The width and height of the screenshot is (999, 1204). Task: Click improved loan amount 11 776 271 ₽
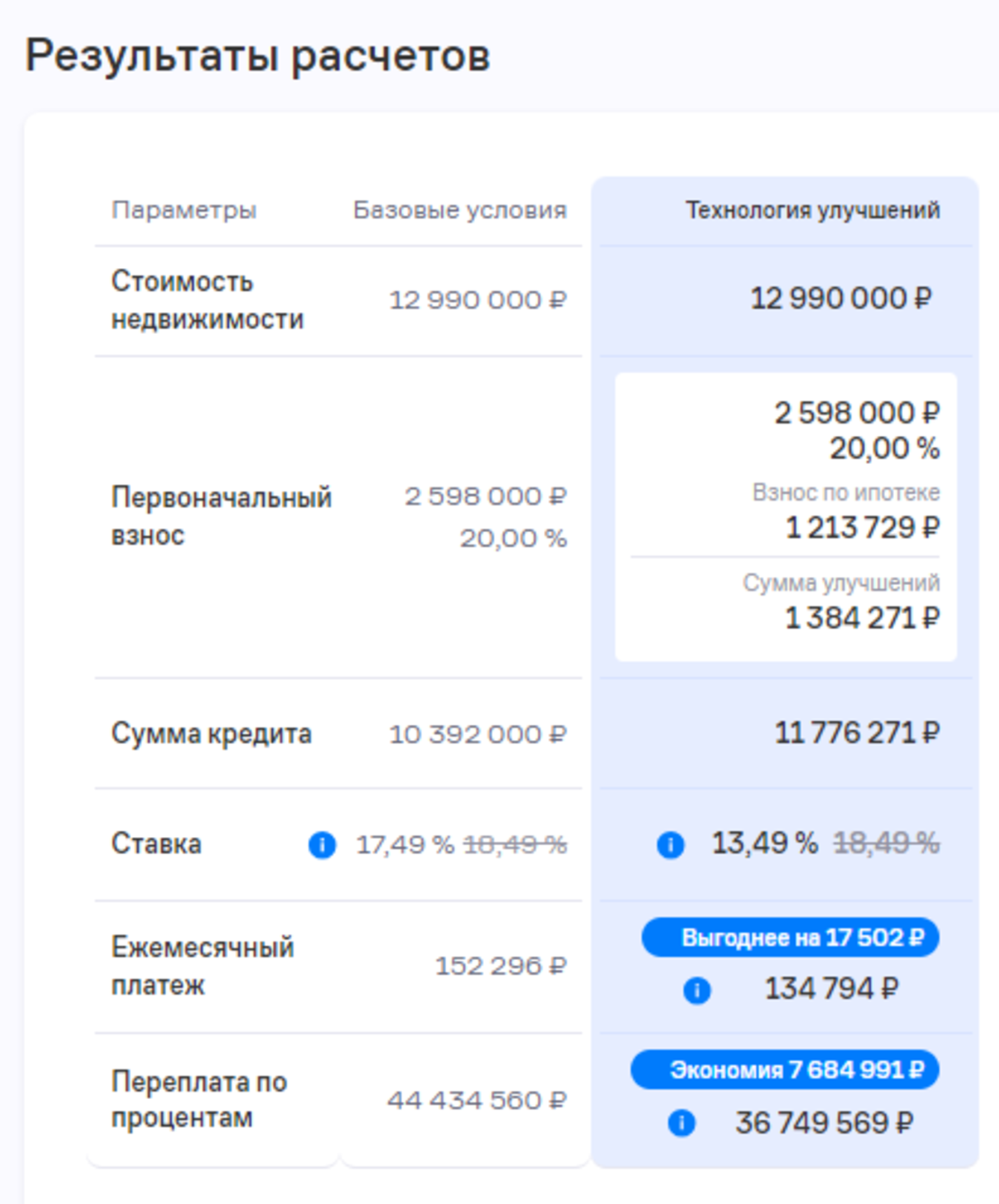pos(857,733)
